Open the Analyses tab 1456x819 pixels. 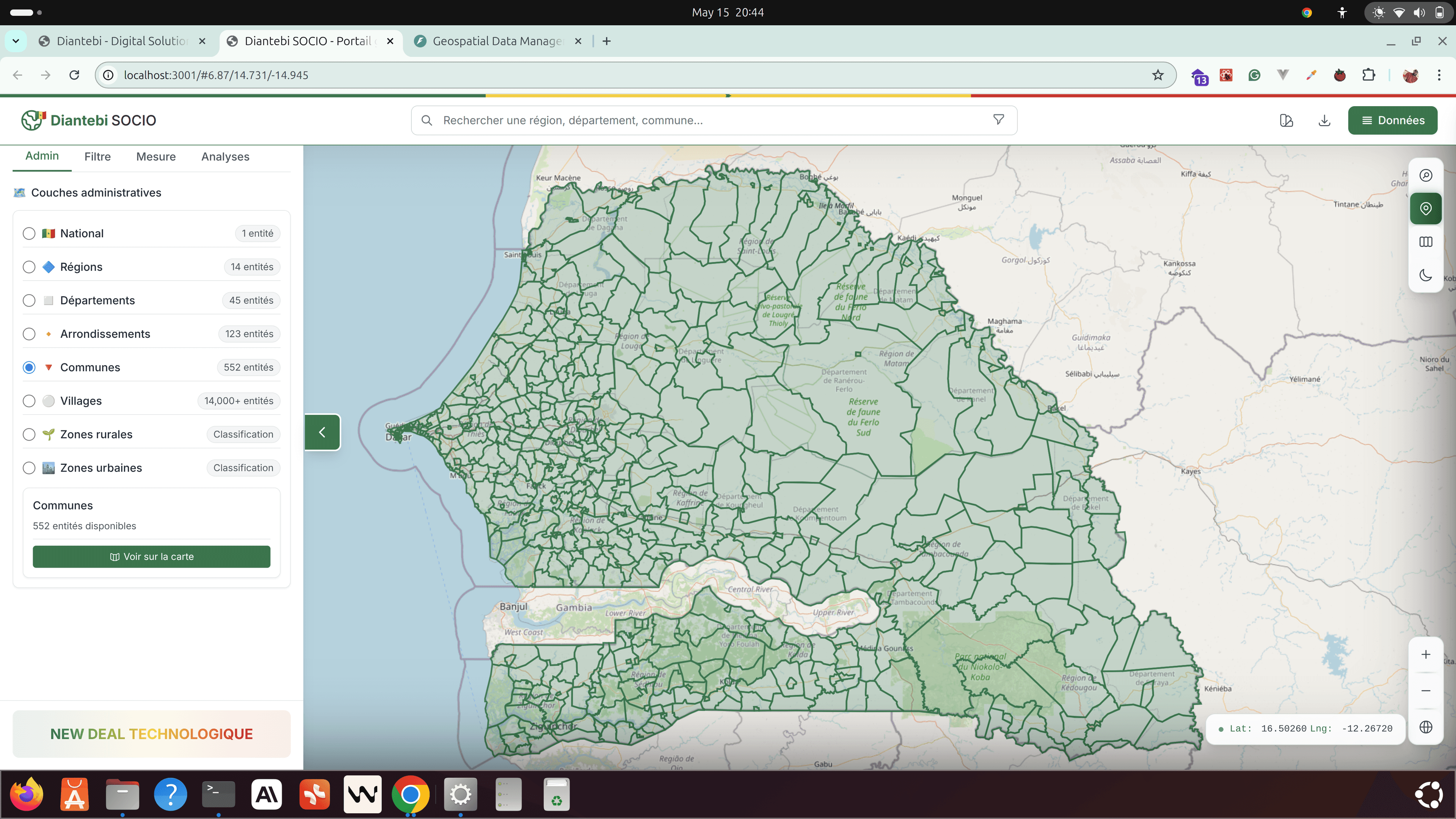point(225,157)
